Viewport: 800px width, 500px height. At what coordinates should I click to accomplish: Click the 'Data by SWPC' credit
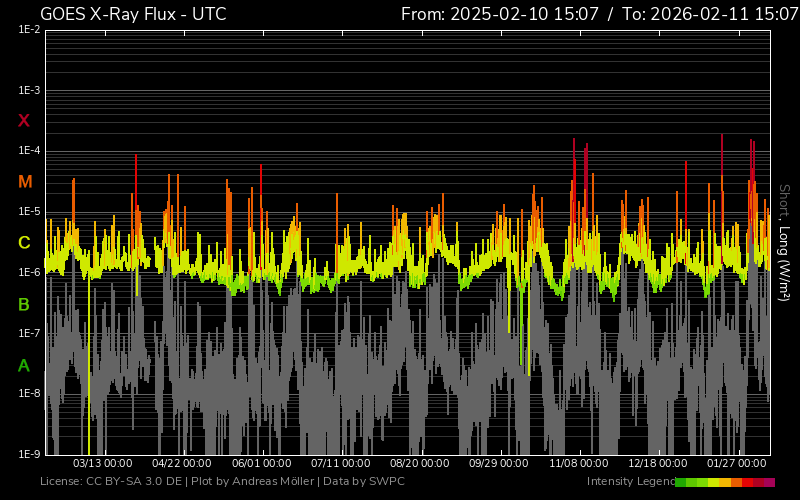(364, 481)
